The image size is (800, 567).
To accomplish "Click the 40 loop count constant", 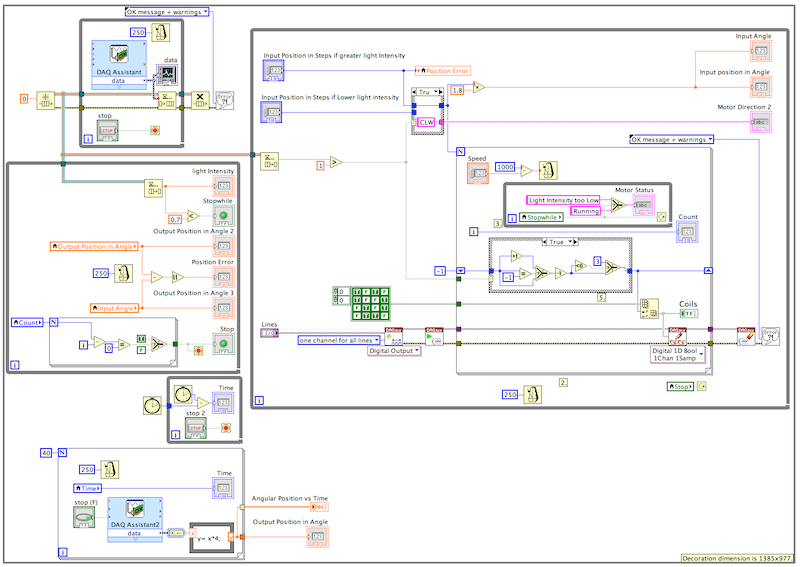I will click(46, 453).
